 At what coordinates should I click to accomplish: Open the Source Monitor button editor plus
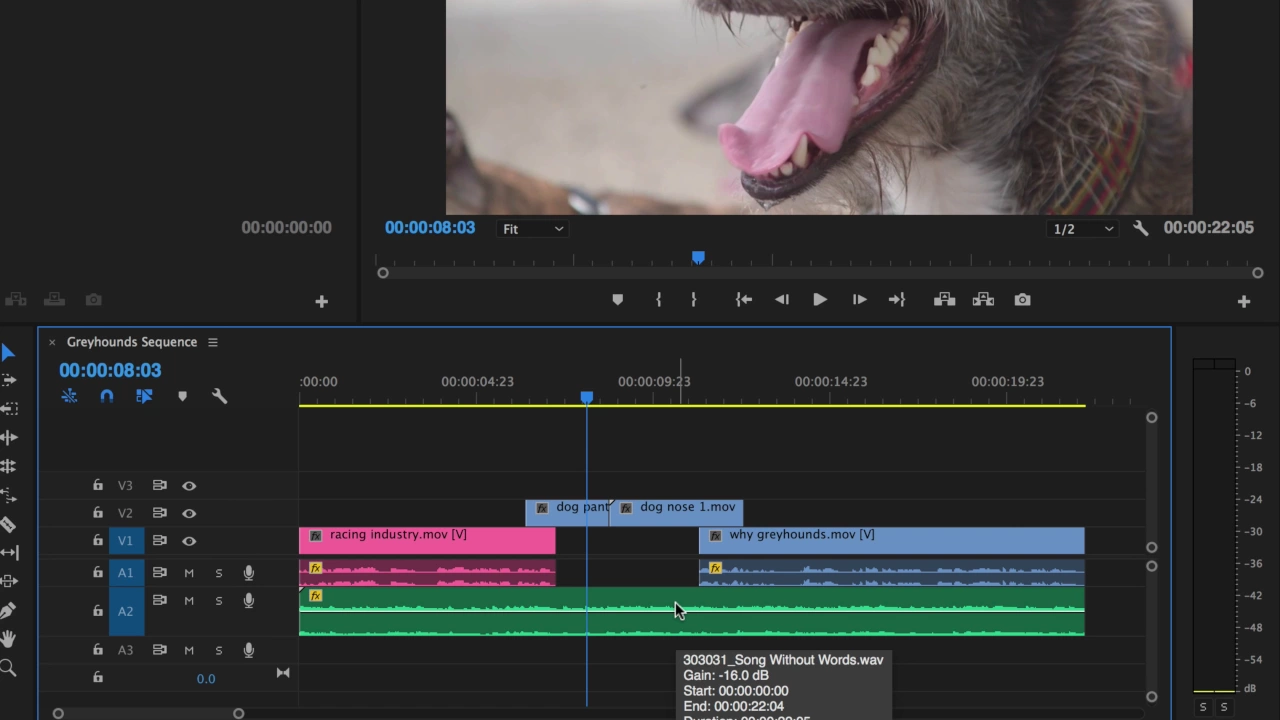(x=321, y=301)
